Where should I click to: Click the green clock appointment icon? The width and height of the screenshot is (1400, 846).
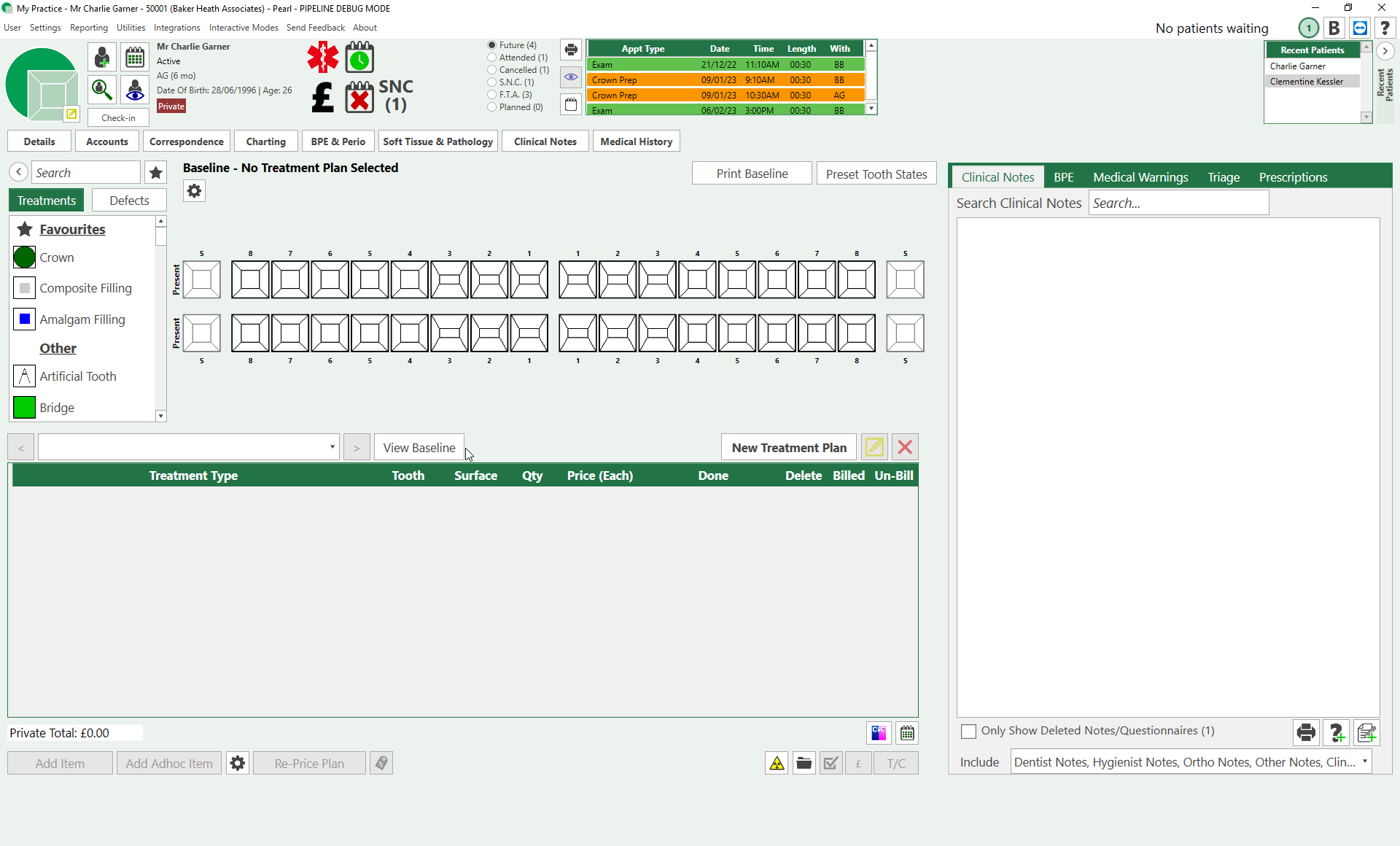point(359,58)
